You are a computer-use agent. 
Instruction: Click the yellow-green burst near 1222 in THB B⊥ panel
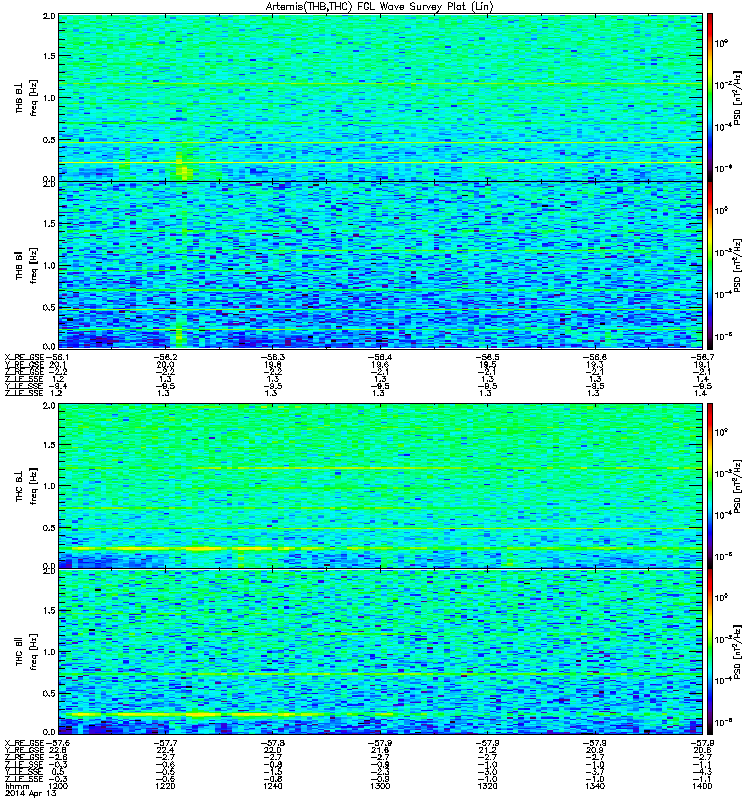tap(184, 167)
